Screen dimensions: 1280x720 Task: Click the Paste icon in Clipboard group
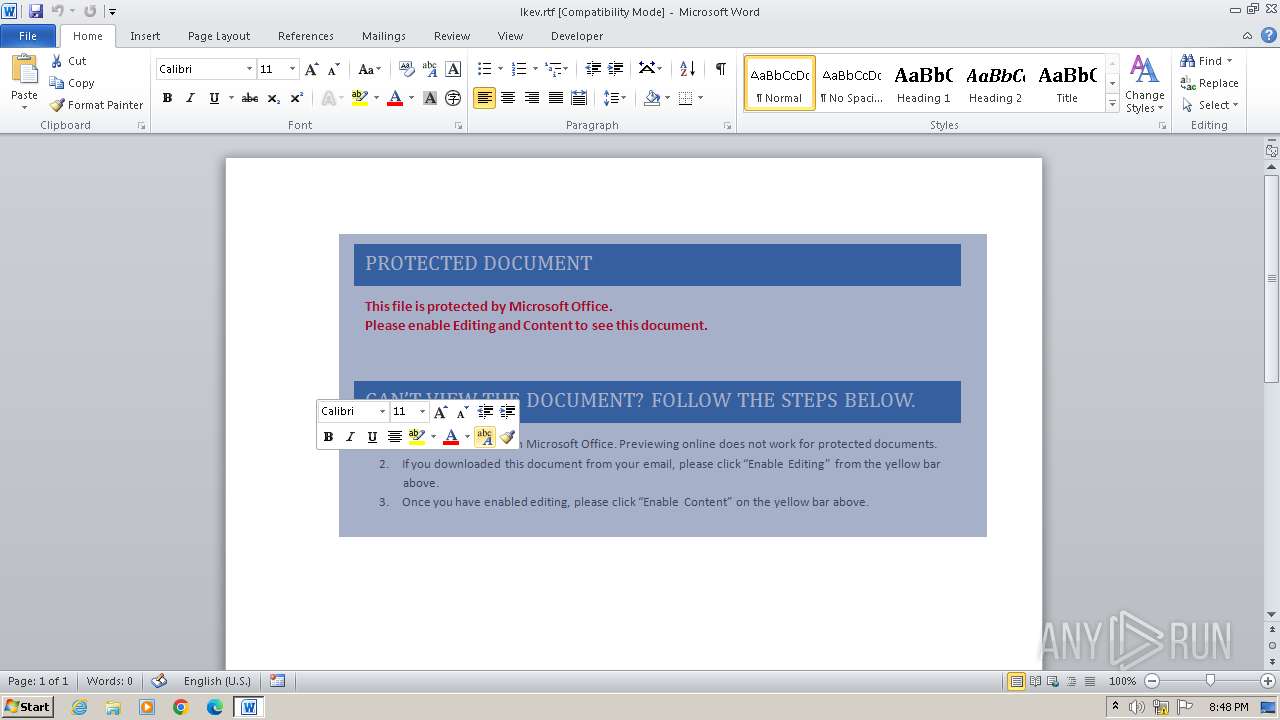[24, 70]
